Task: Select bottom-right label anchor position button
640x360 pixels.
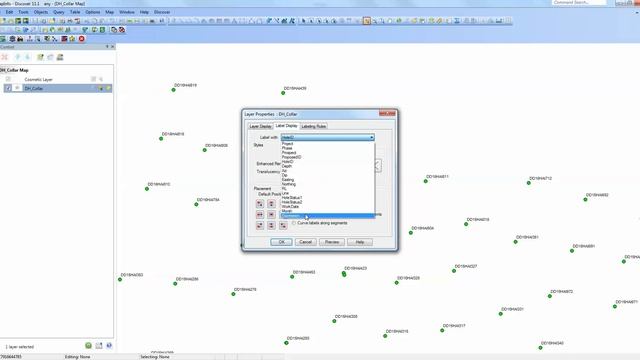Action: tap(283, 226)
